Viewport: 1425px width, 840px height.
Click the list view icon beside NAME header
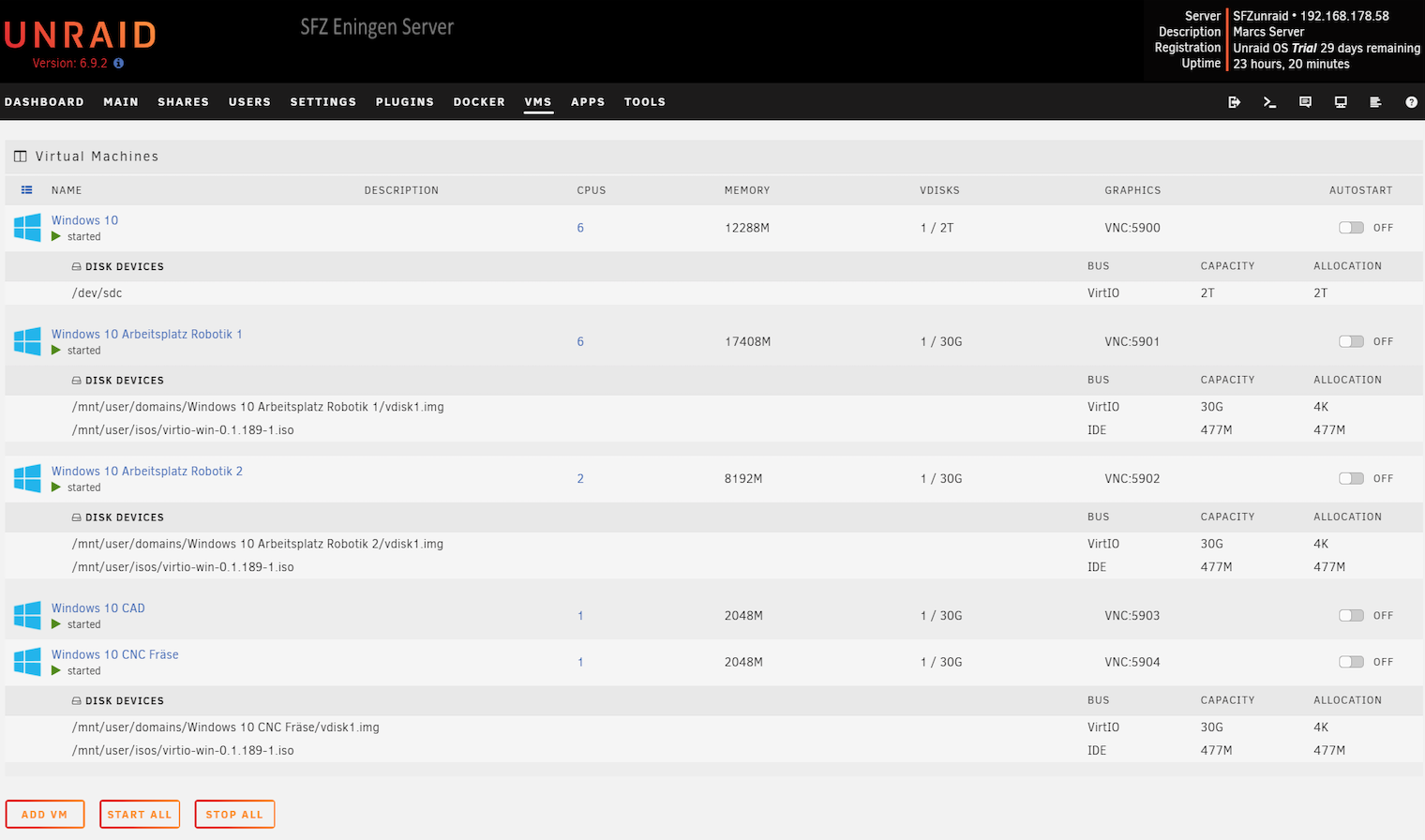[26, 189]
